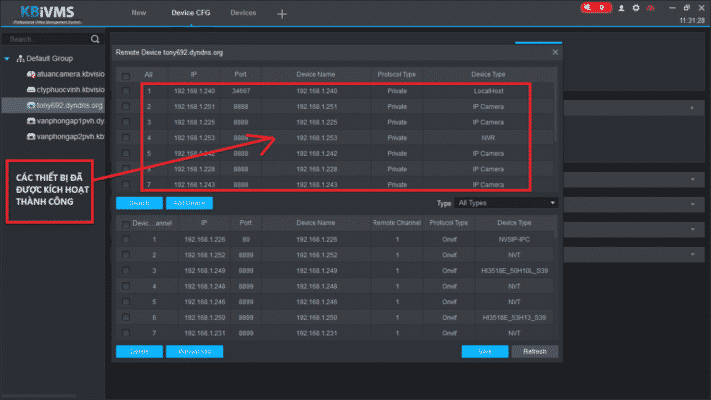Viewport: 711px width, 400px height.
Task: Switch to the Device CFG tab
Action: coord(191,13)
